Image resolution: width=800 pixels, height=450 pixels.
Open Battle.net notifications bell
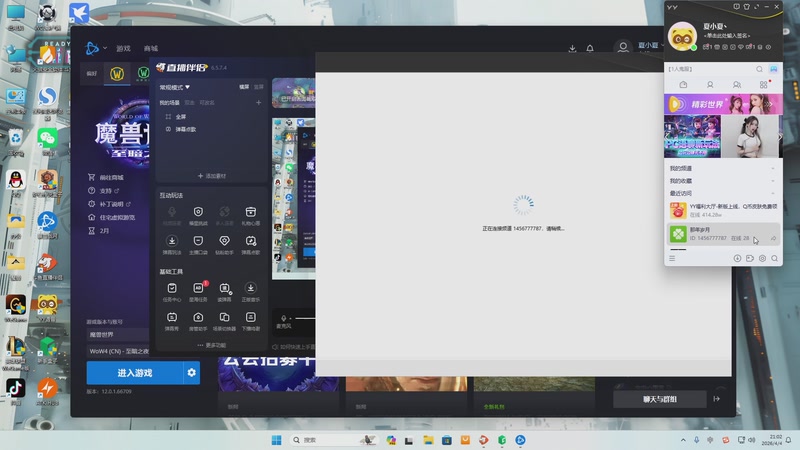(590, 48)
